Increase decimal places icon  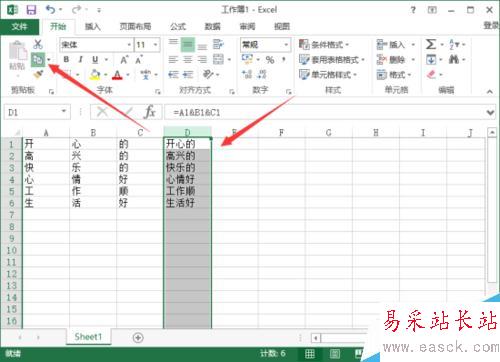click(x=247, y=74)
